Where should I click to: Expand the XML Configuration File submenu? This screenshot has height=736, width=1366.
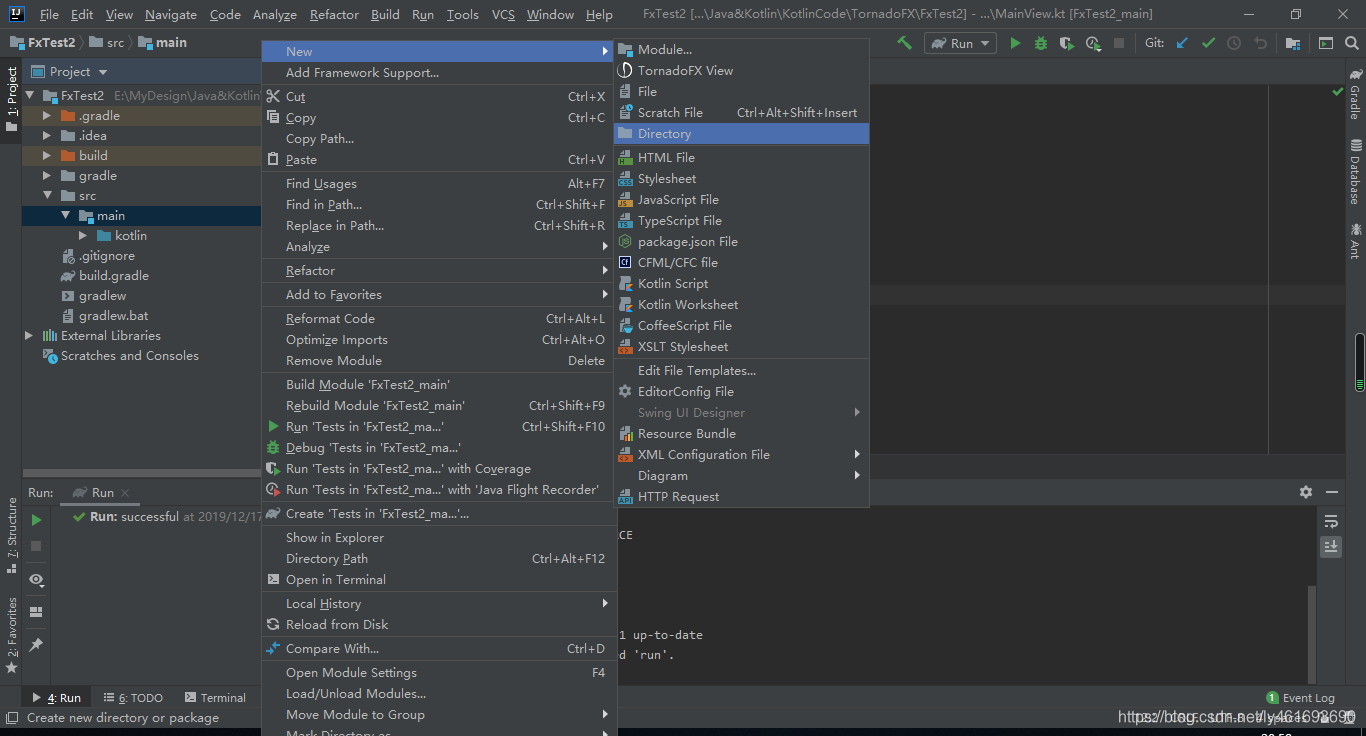(x=741, y=455)
